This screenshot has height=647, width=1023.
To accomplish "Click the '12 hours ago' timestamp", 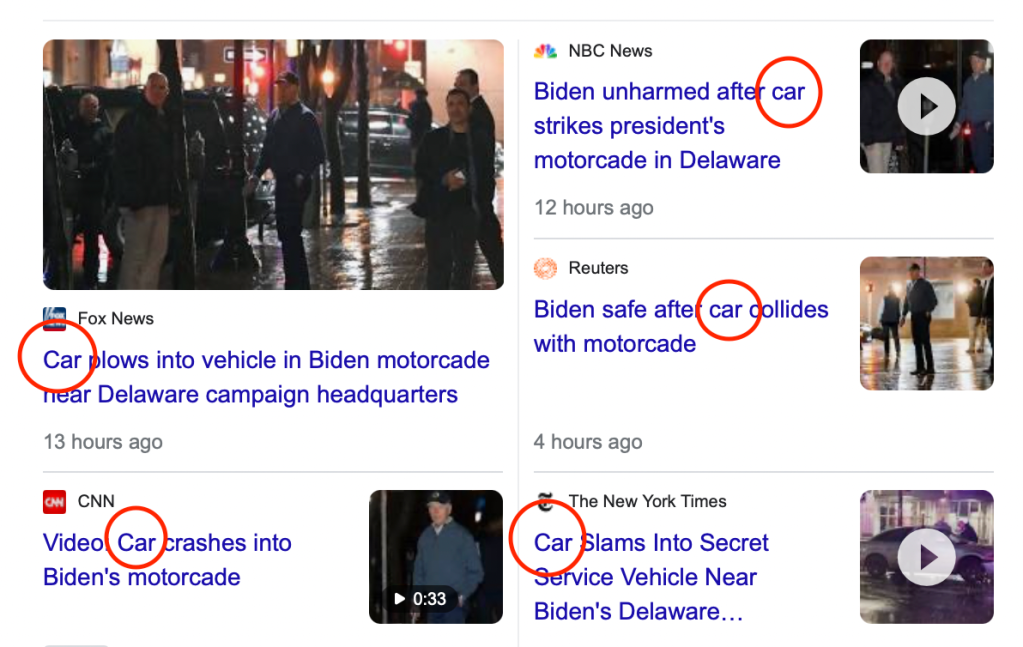I will pyautogui.click(x=593, y=207).
